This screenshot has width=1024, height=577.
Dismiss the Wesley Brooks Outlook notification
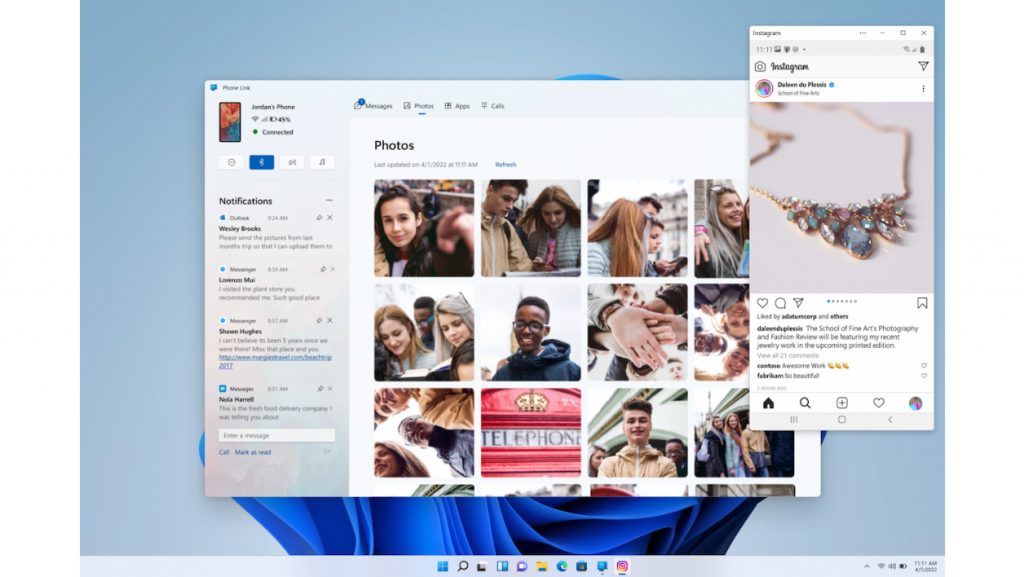[330, 218]
